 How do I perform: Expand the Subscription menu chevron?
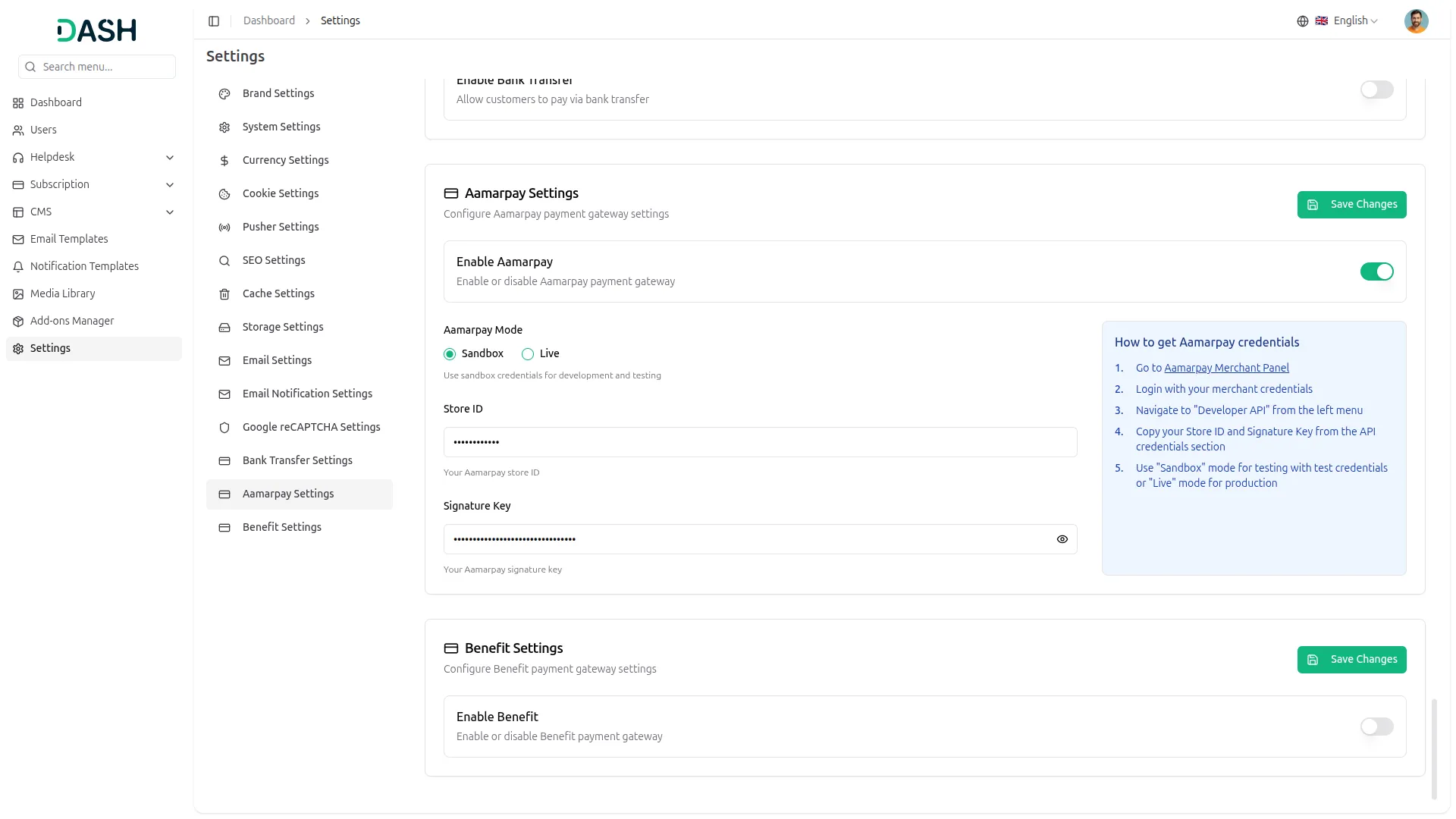[x=170, y=185]
